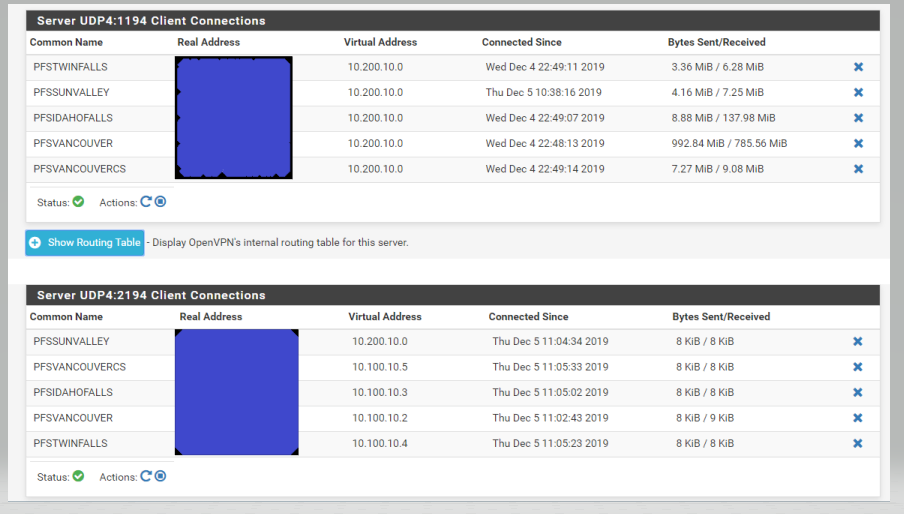Stop the UDP4:2194 OpenVPN server service
Screen dimensions: 904x514
click(x=160, y=477)
